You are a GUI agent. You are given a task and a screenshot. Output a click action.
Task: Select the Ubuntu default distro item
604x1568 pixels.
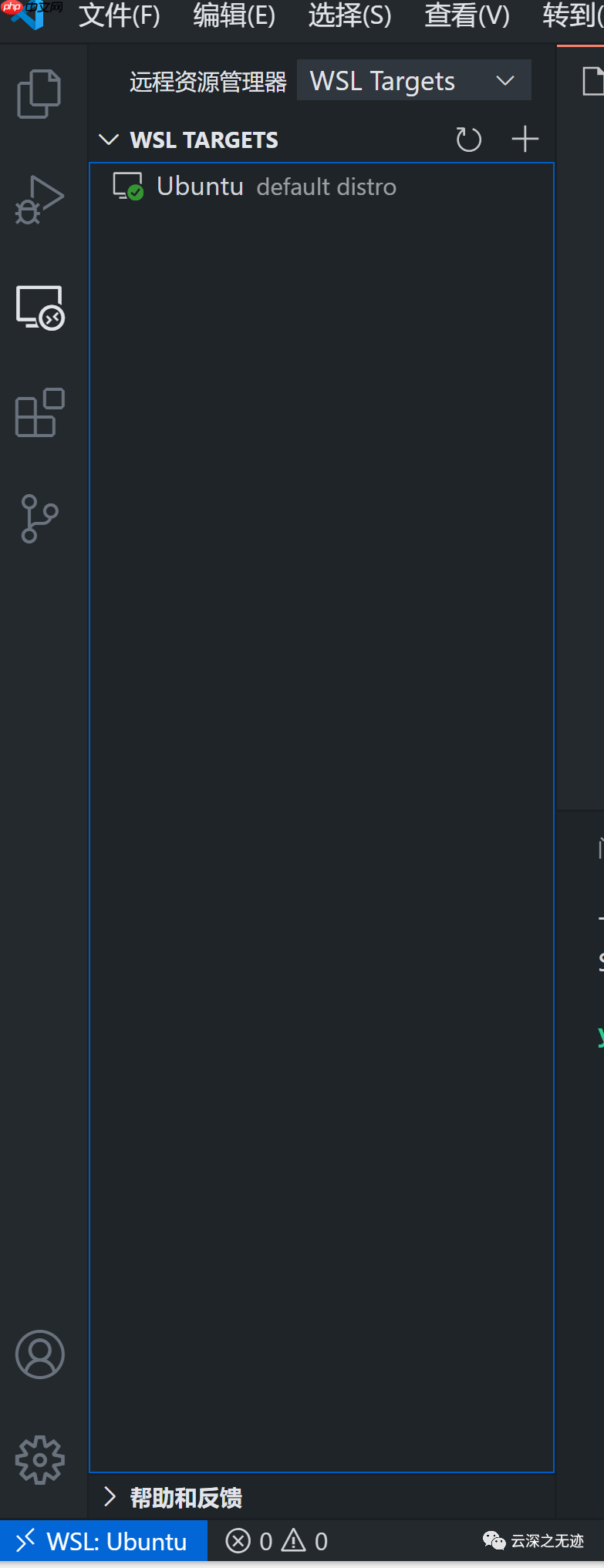click(x=322, y=187)
